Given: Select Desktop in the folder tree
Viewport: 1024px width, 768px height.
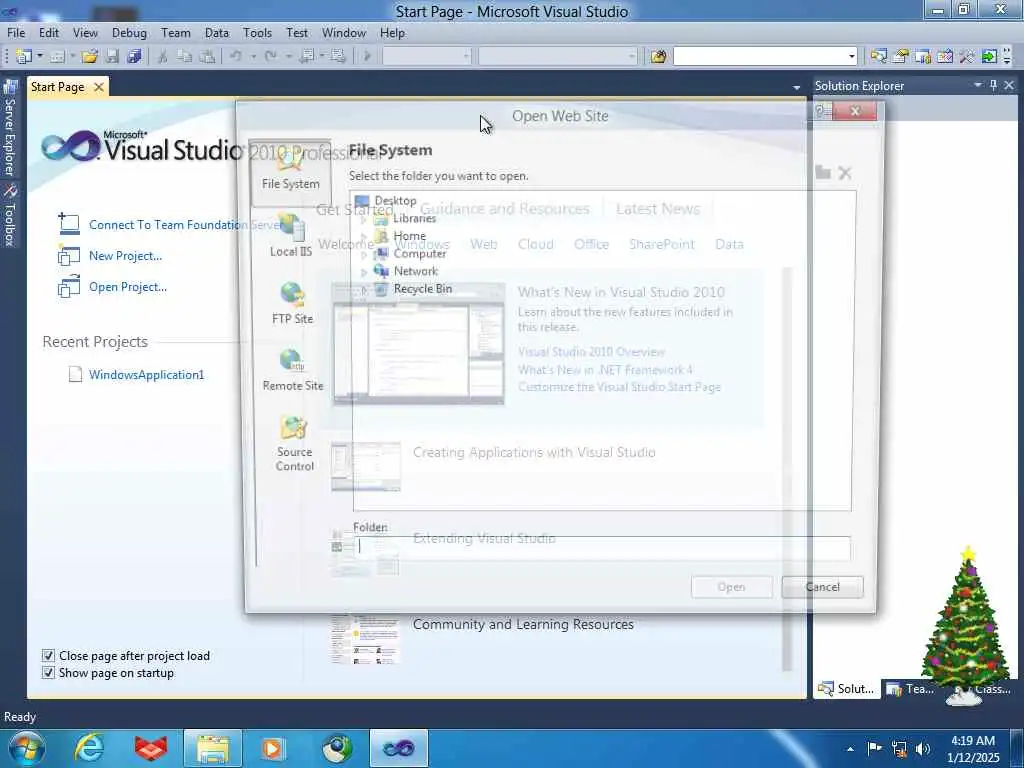Looking at the screenshot, I should [x=395, y=200].
